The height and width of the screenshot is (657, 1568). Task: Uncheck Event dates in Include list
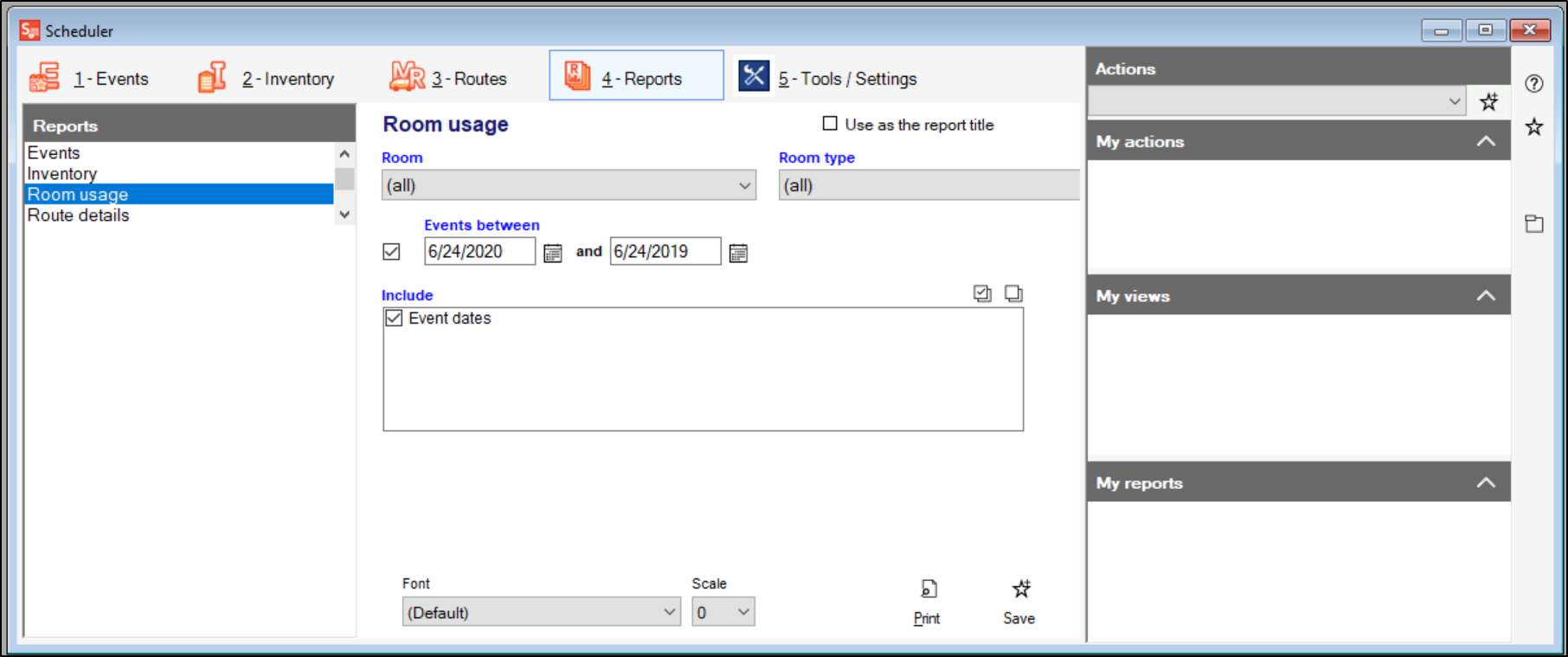(x=395, y=319)
